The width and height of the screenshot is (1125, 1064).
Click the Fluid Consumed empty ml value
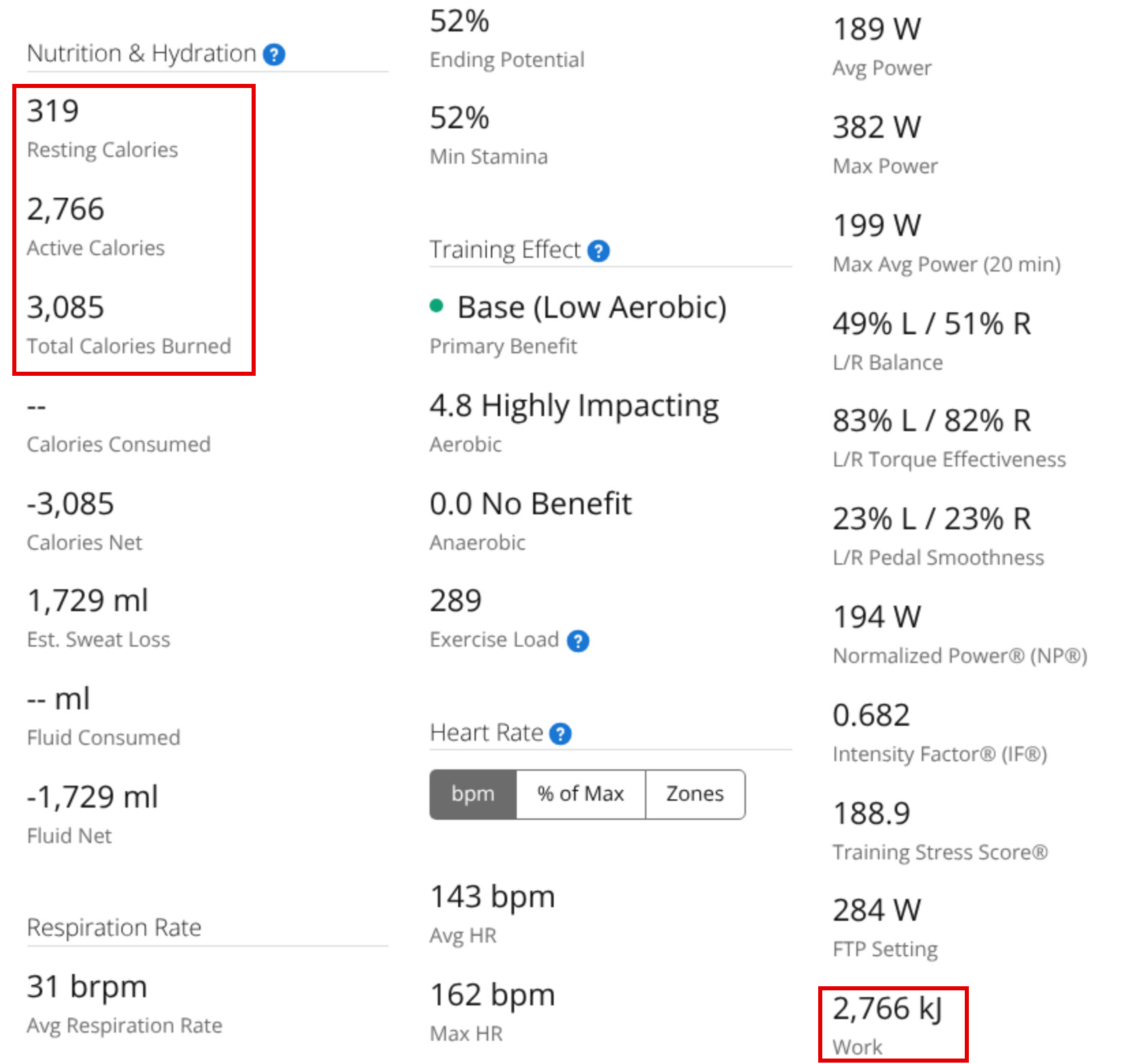[x=59, y=700]
